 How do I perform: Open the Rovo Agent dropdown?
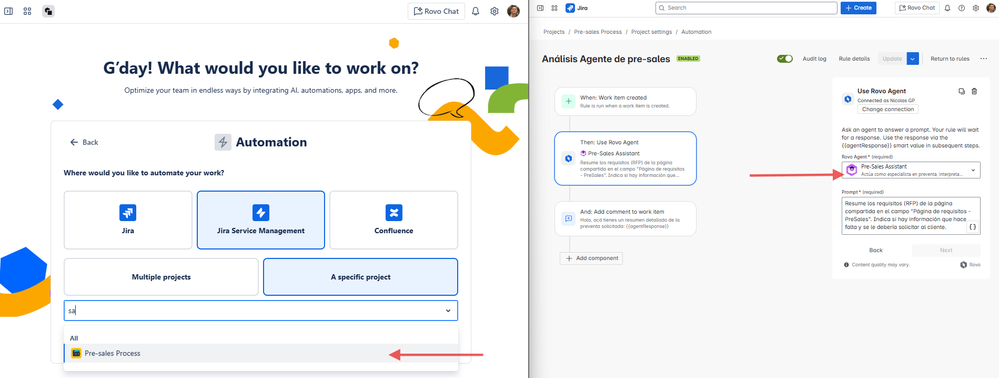(x=911, y=170)
